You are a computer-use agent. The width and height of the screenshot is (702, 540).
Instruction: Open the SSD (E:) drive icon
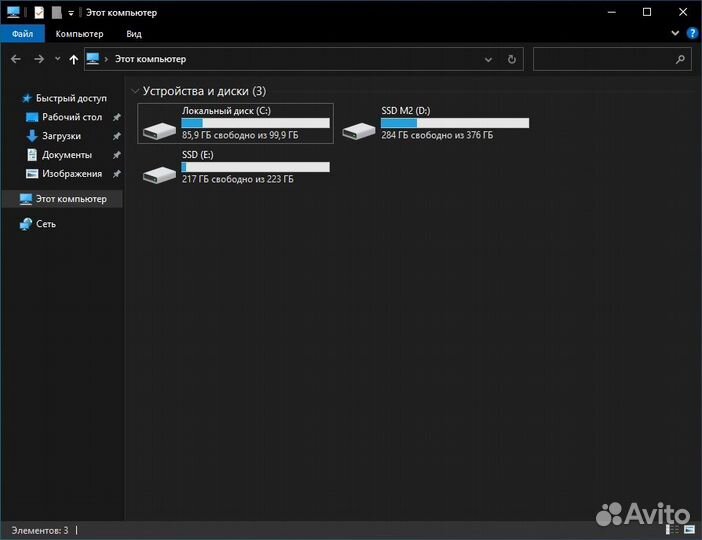coord(159,173)
